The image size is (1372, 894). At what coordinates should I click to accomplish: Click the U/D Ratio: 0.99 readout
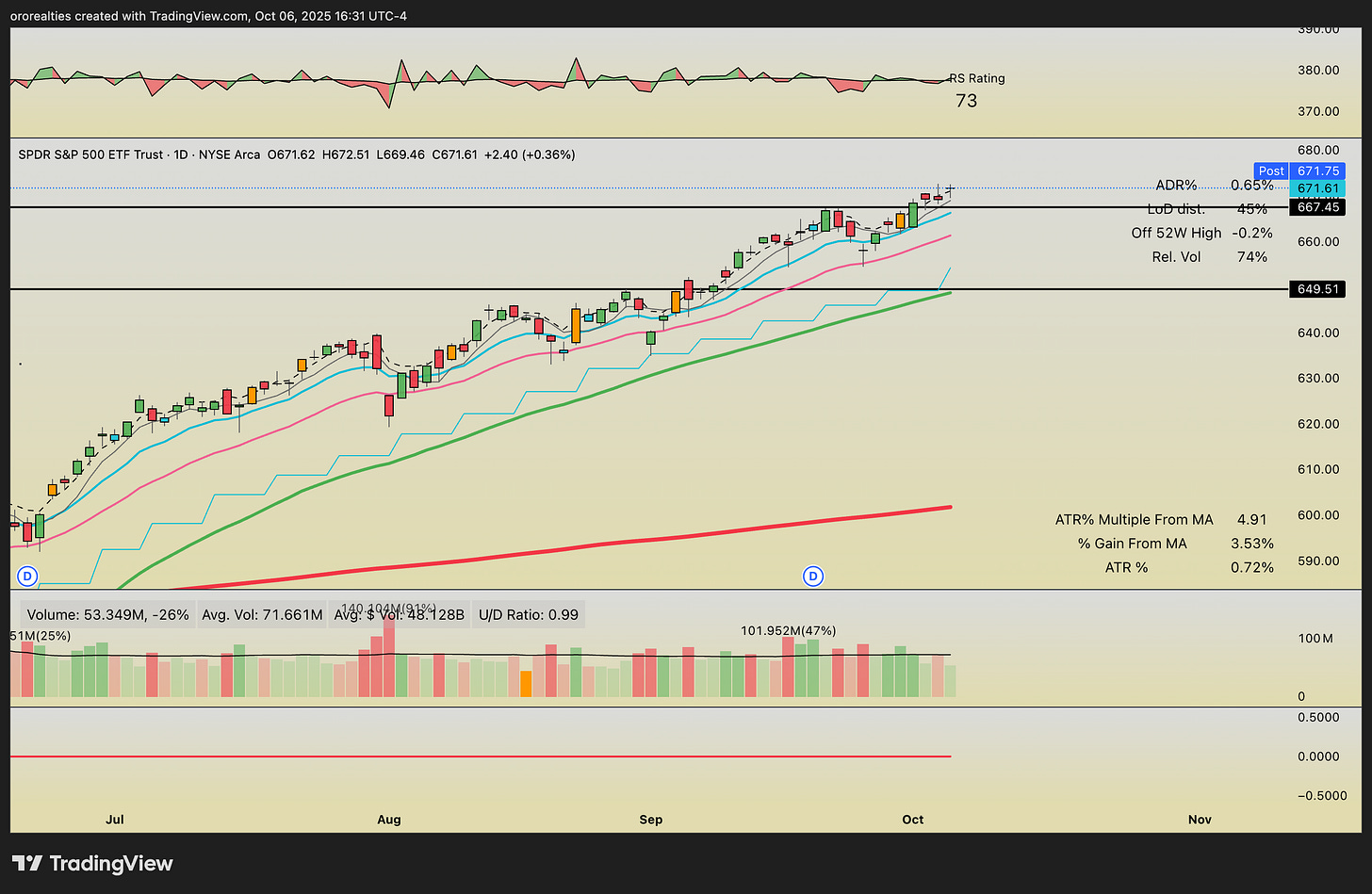[x=529, y=615]
